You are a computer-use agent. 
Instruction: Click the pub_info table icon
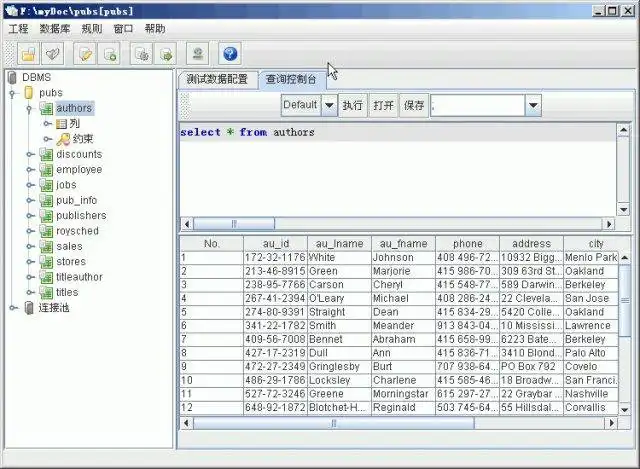pyautogui.click(x=46, y=200)
